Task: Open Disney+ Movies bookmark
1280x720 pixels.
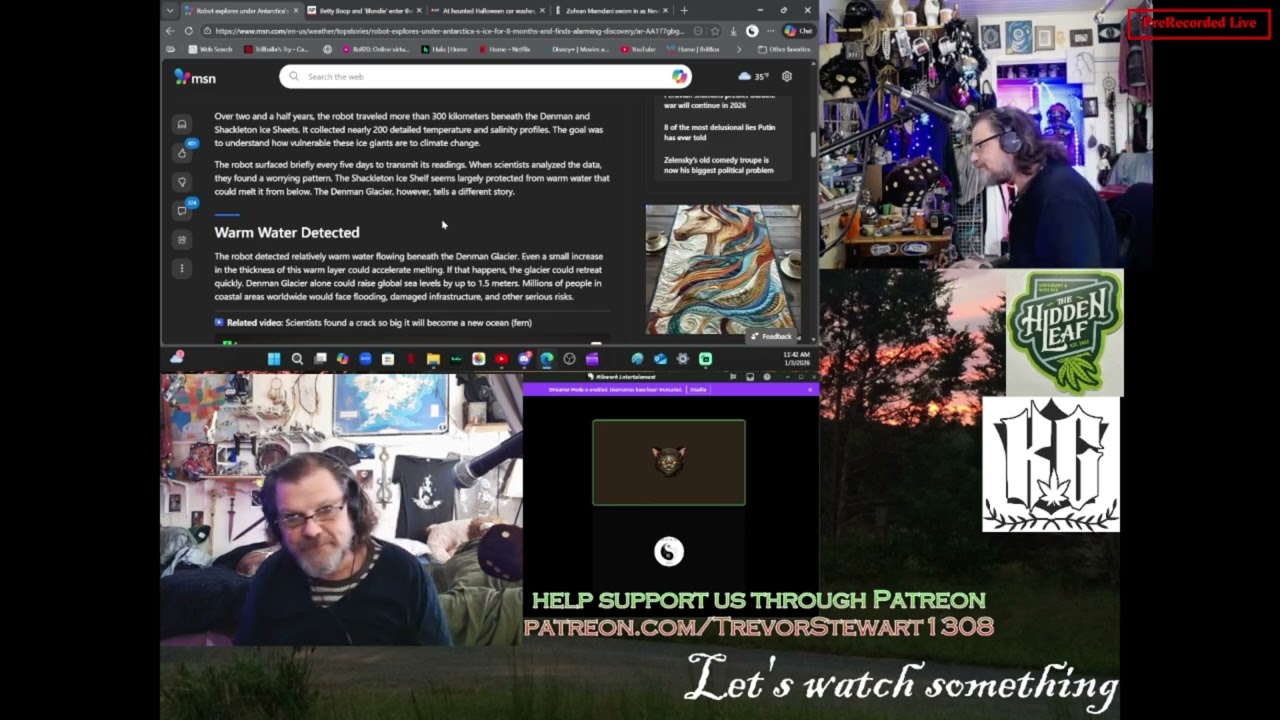Action: pos(576,49)
